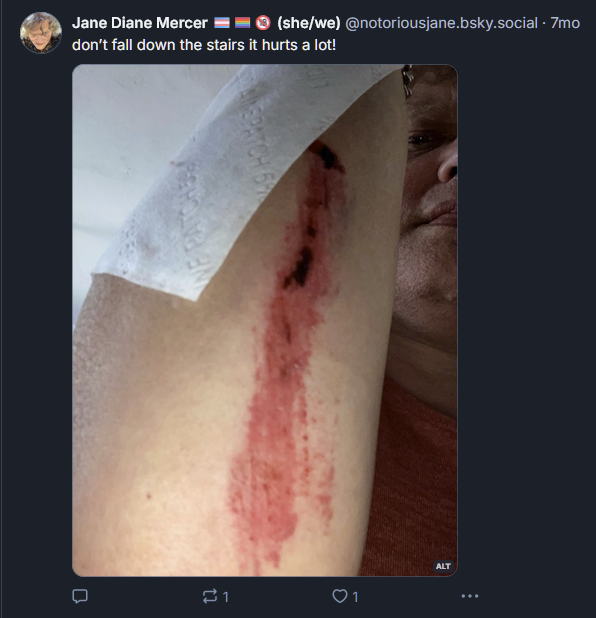Select the post text about stairs
Image resolution: width=596 pixels, height=618 pixels.
click(204, 45)
